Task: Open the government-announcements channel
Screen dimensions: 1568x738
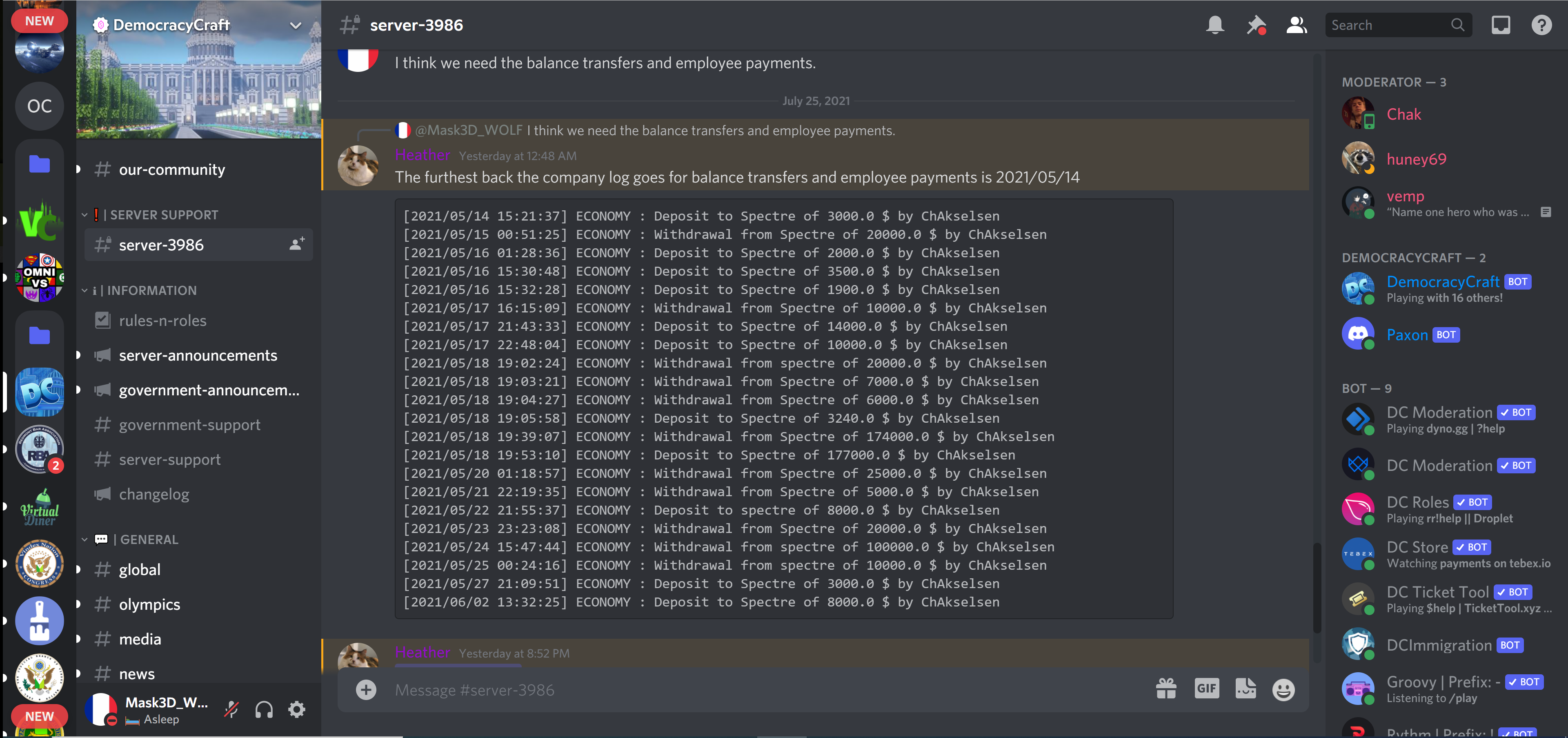Action: coord(198,390)
